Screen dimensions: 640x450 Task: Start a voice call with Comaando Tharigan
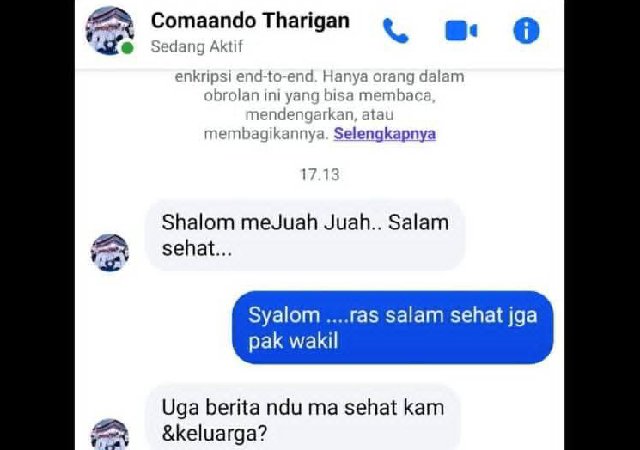click(395, 31)
